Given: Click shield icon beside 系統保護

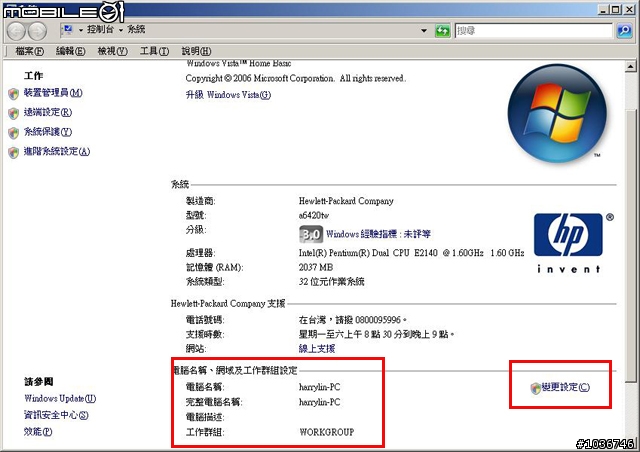Looking at the screenshot, I should pyautogui.click(x=13, y=133).
